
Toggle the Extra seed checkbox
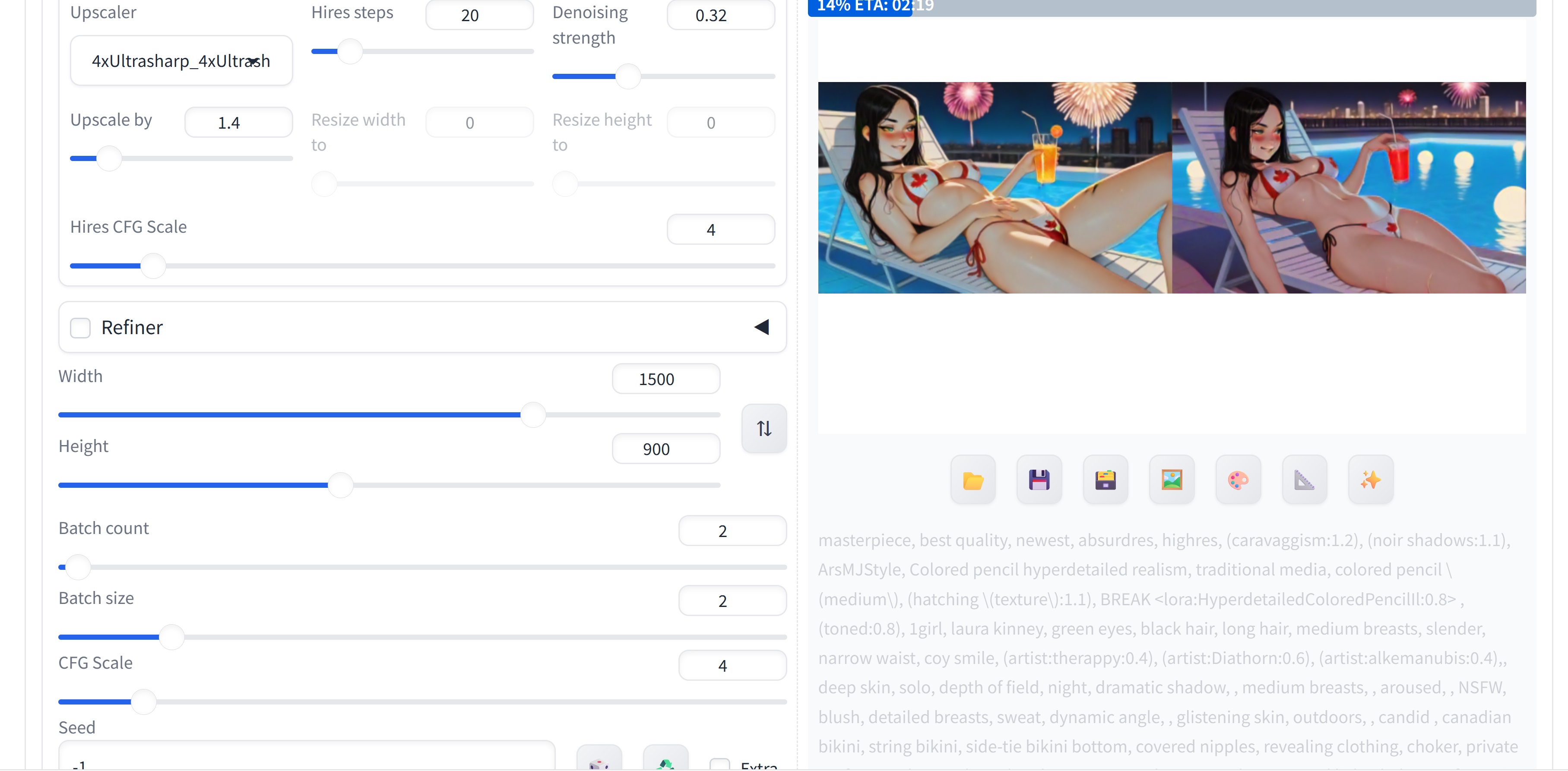coord(720,764)
